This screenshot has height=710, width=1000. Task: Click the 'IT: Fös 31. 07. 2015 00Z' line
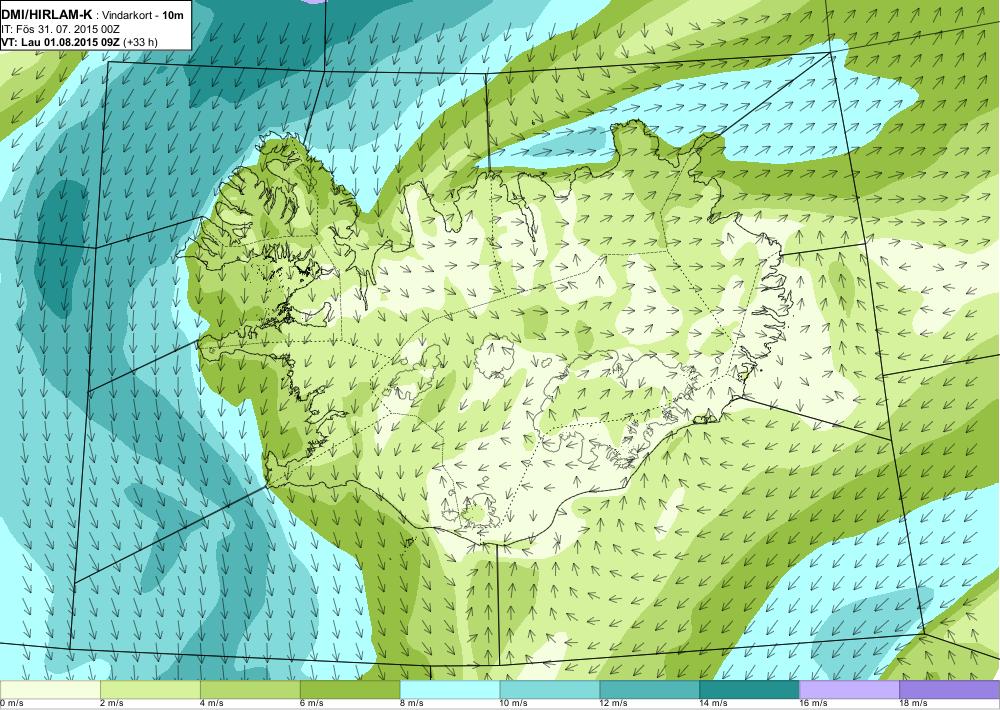(61, 29)
